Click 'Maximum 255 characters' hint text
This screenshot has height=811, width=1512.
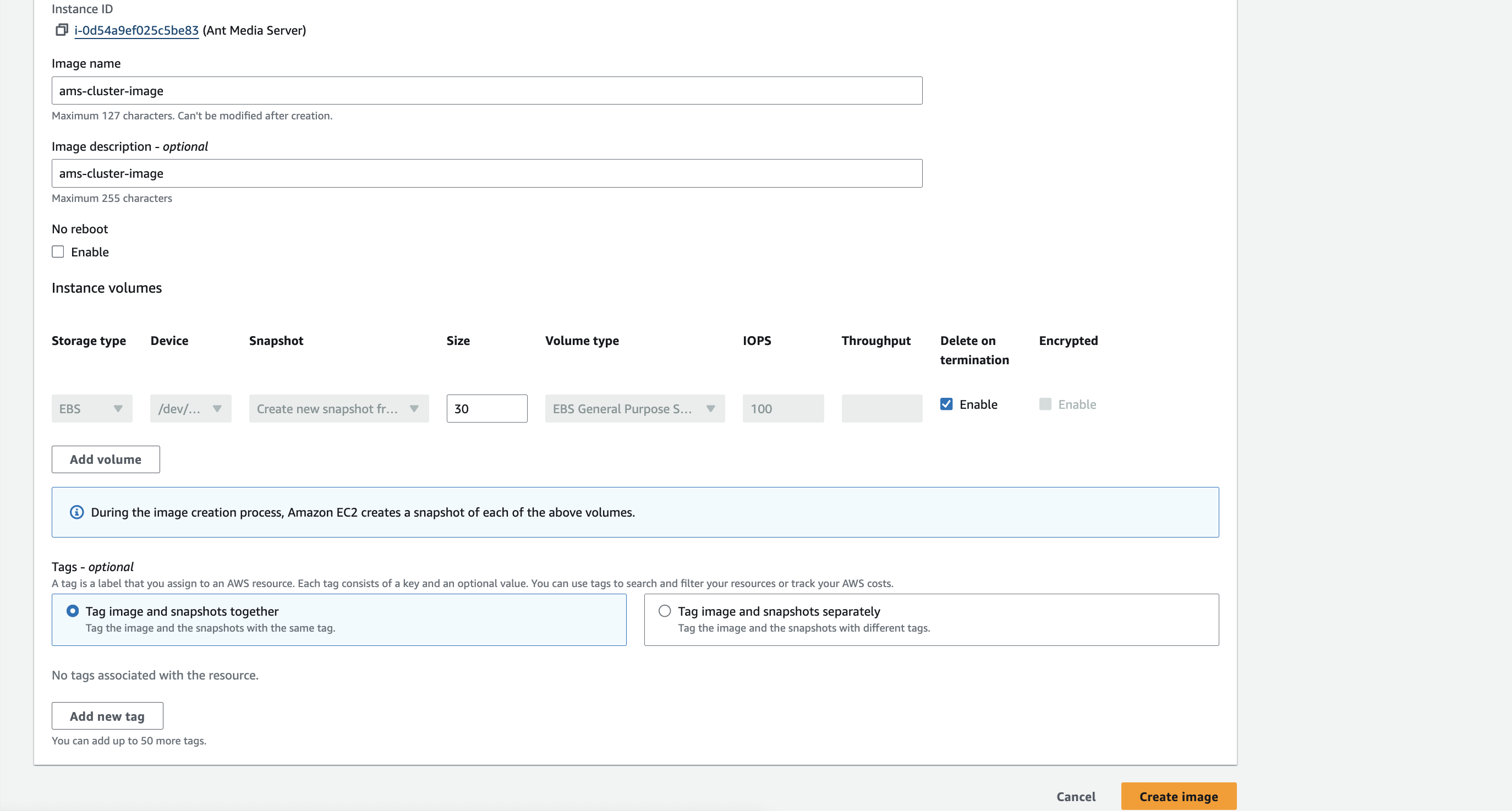click(x=112, y=199)
